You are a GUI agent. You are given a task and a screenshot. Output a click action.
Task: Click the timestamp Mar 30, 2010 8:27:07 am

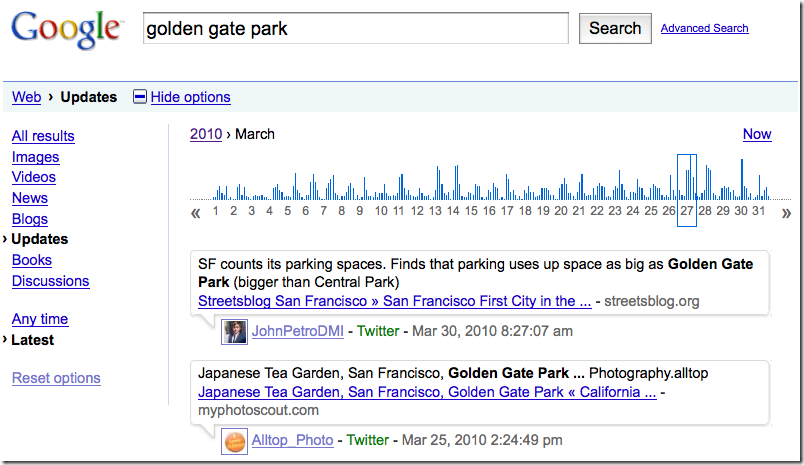pos(492,331)
